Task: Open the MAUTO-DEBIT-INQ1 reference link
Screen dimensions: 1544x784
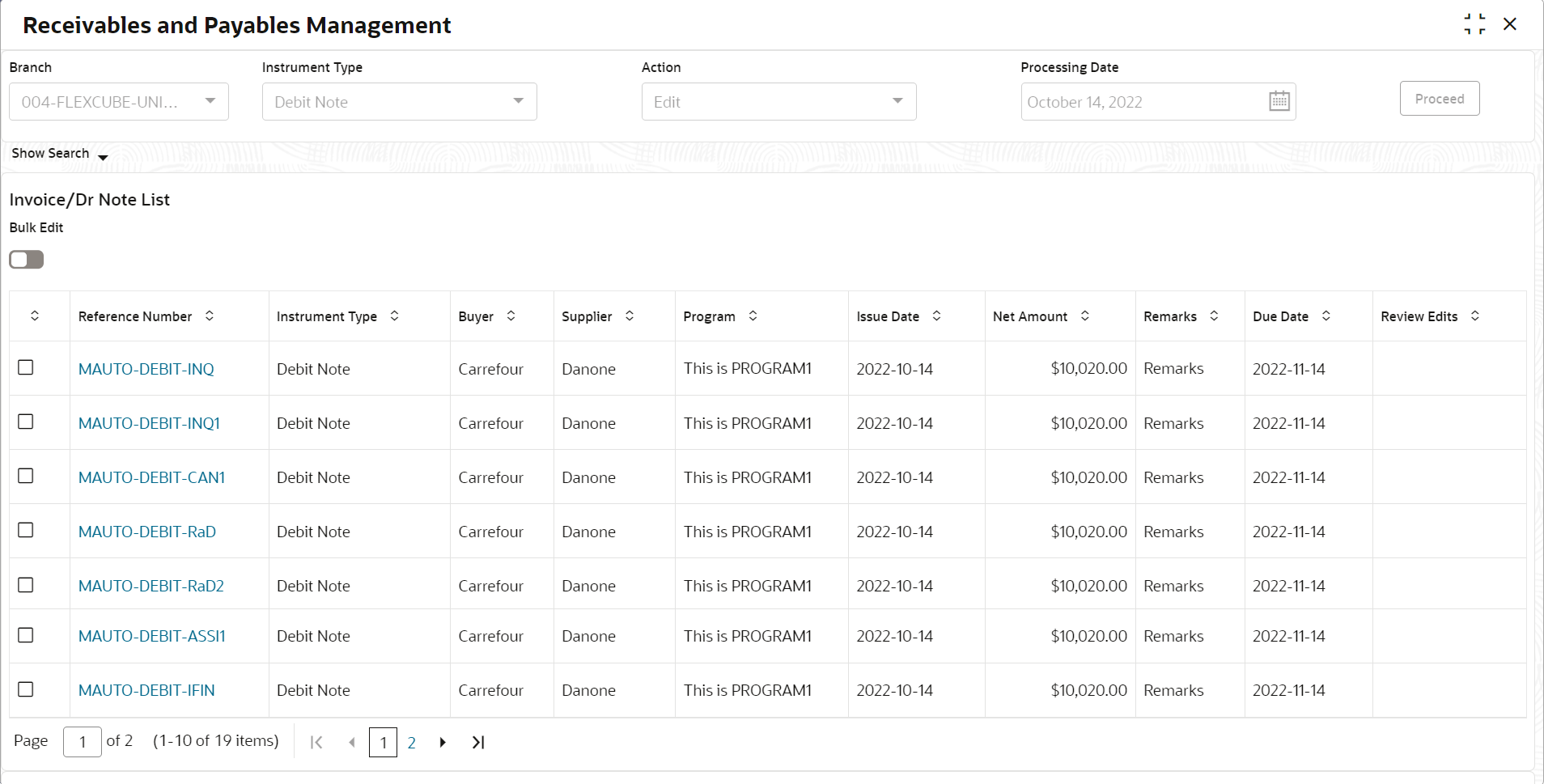Action: pyautogui.click(x=149, y=423)
